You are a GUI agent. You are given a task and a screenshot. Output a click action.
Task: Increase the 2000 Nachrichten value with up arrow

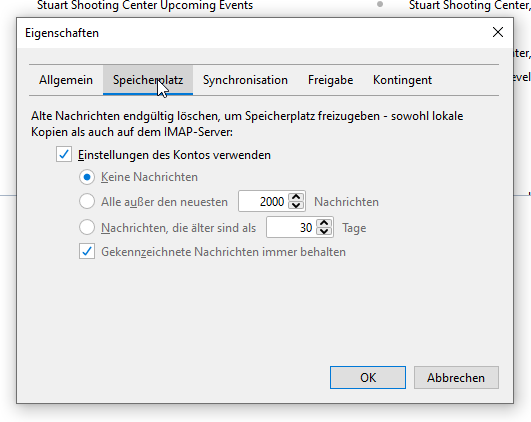(296, 197)
